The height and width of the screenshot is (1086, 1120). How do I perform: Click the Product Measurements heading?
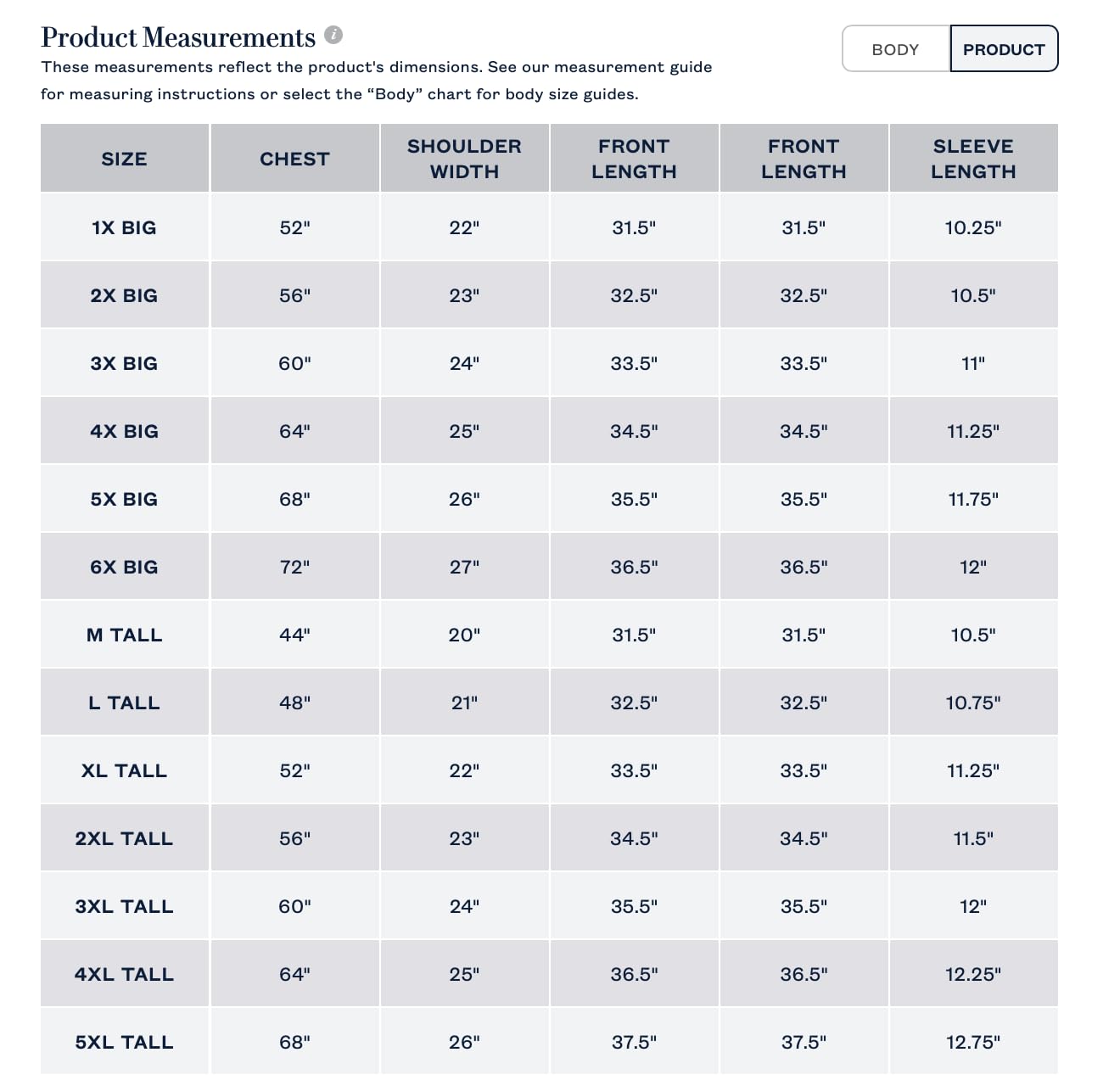click(x=178, y=37)
